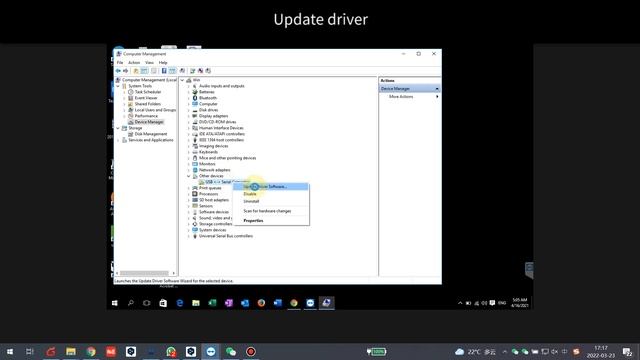This screenshot has height=360, width=640.
Task: Click right scroll arrow of console tree scrollbar
Action: click(173, 273)
